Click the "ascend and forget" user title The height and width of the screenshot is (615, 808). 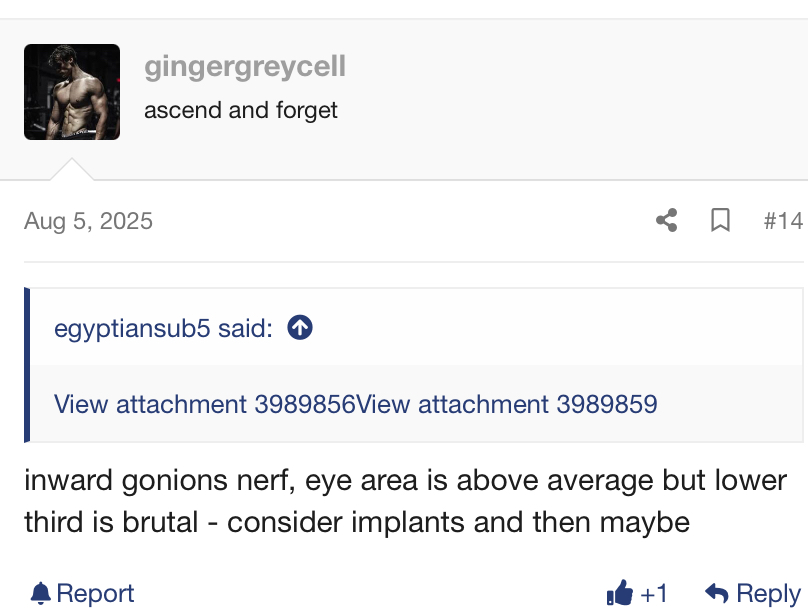tap(241, 110)
